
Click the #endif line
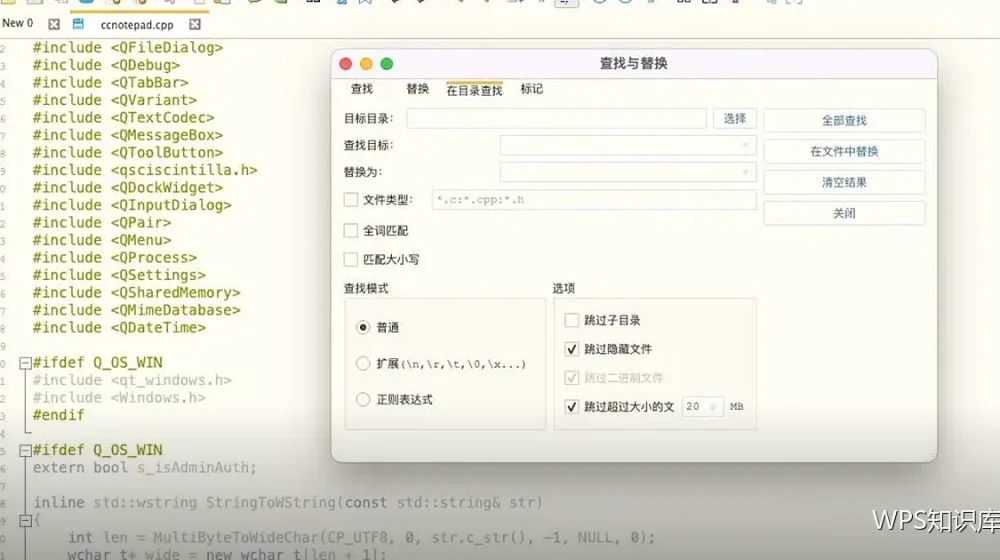click(58, 415)
